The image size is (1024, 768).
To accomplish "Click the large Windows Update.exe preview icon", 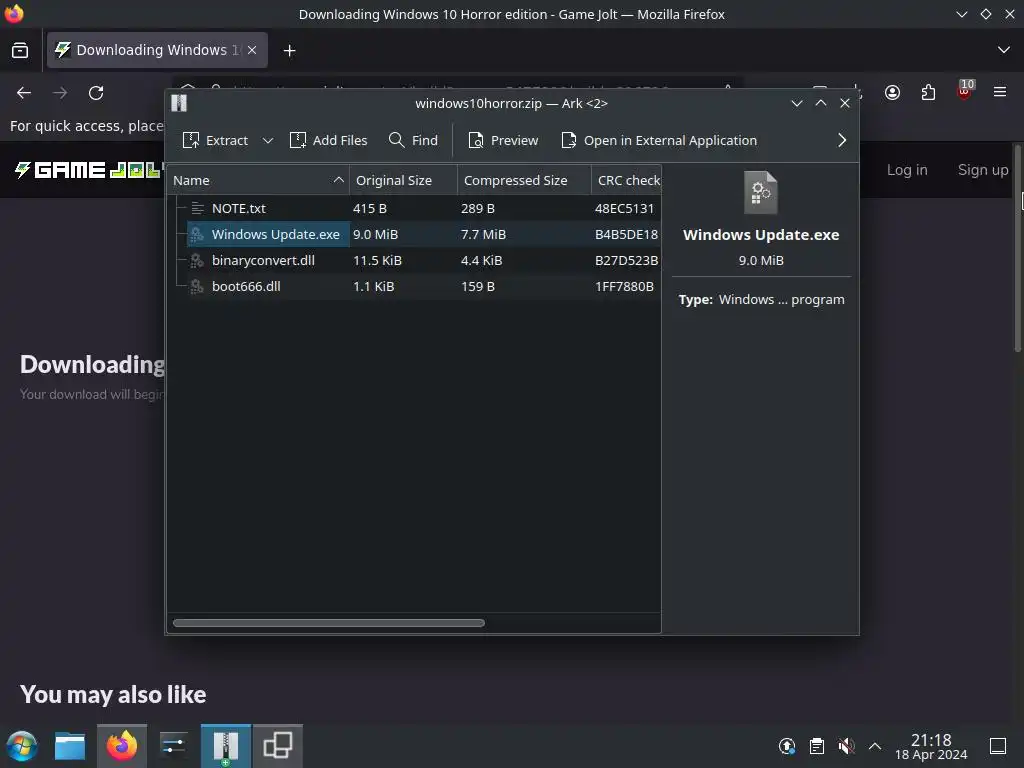I will 761,193.
